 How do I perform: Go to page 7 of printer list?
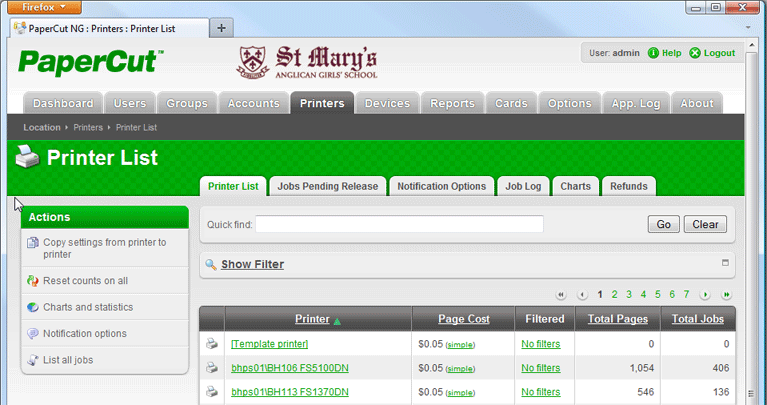coord(686,294)
